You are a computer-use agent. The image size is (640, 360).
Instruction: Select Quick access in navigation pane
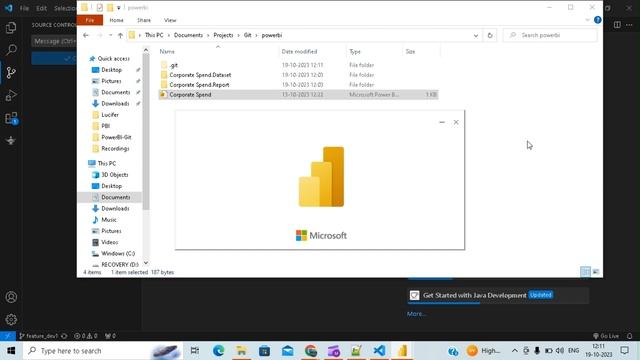113,59
